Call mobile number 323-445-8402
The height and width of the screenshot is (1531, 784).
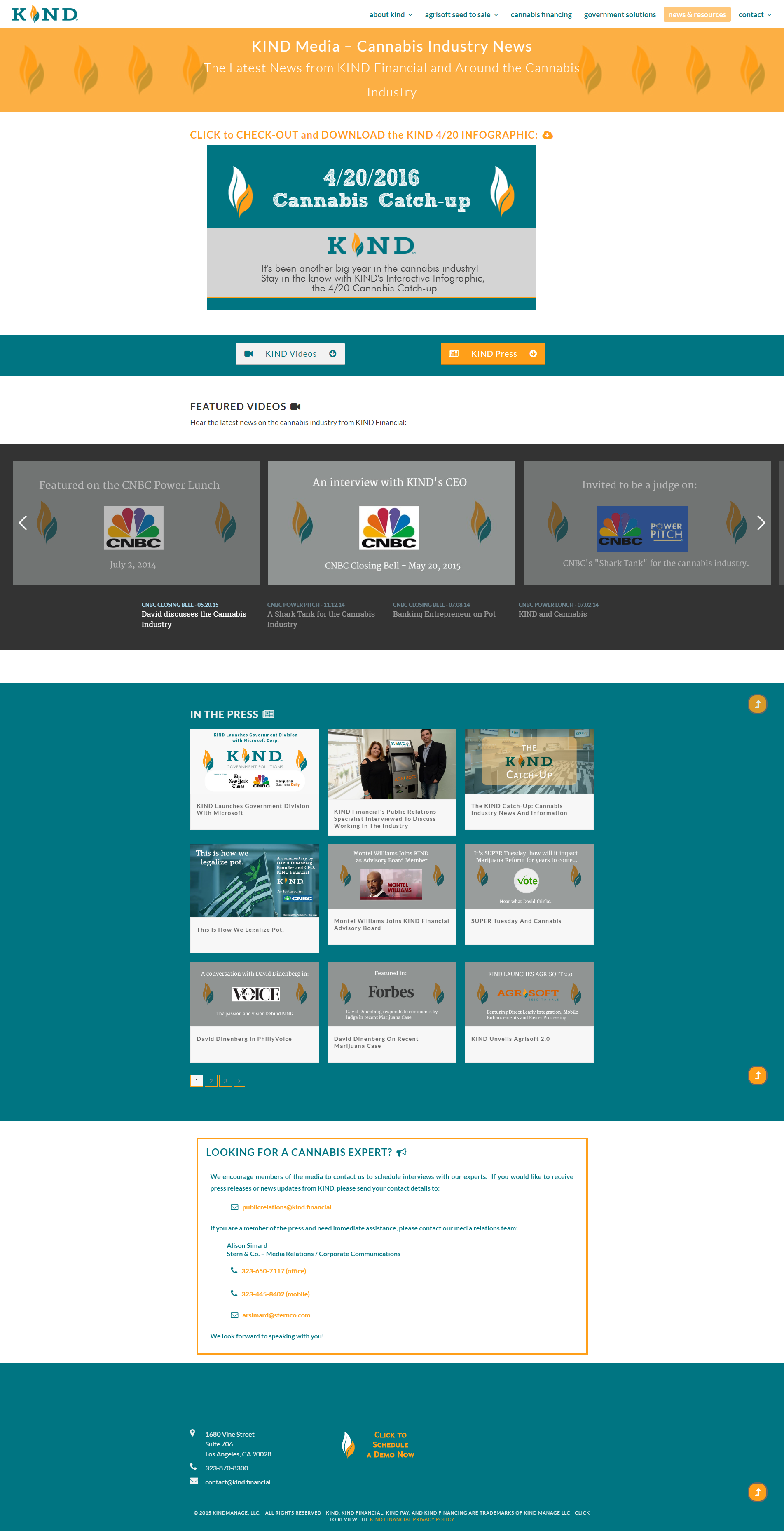click(276, 1294)
